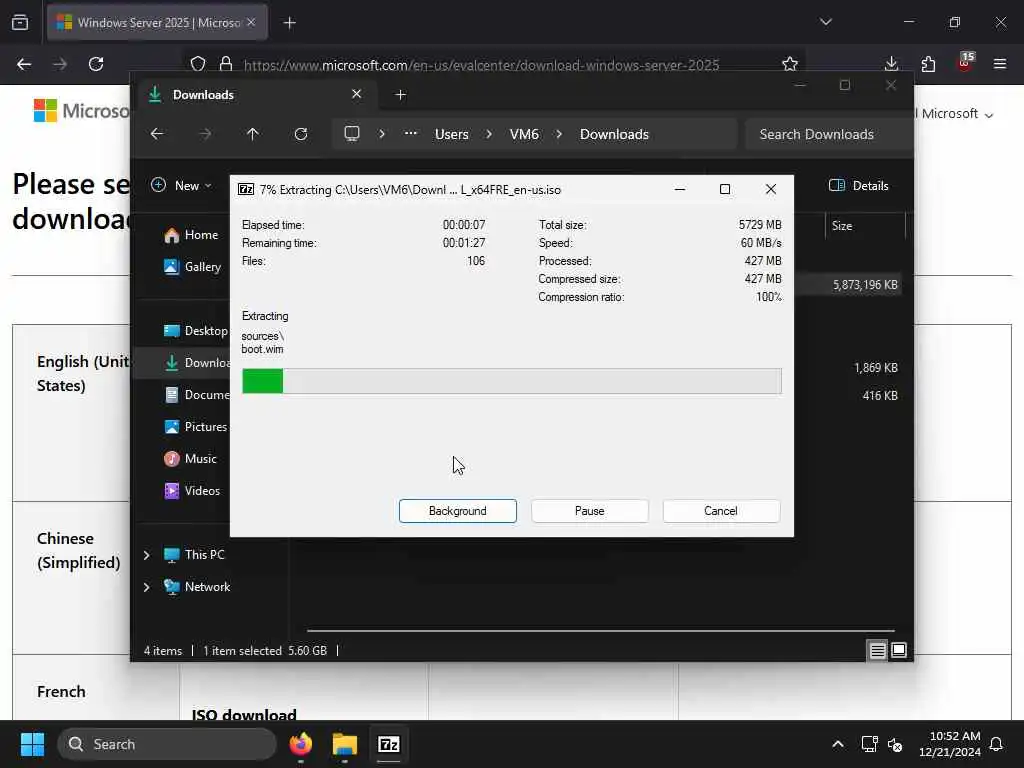Open a new Firefox tab
This screenshot has width=1024, height=768.
(289, 23)
